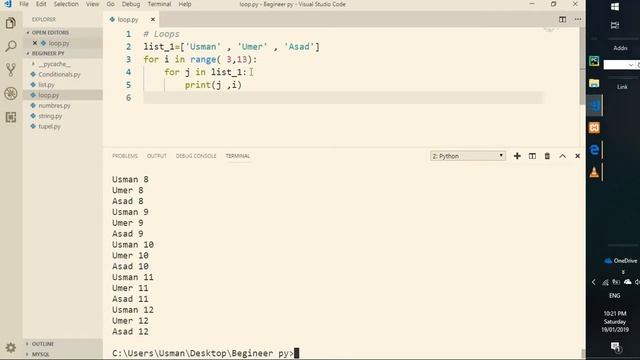The image size is (640, 360).
Task: Switch to VS Code taskbar icon
Action: pyautogui.click(x=594, y=105)
